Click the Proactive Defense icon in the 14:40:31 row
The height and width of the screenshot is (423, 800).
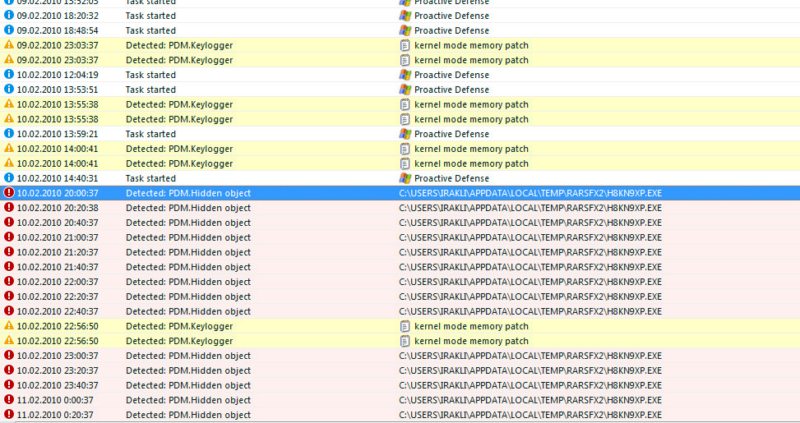(405, 179)
